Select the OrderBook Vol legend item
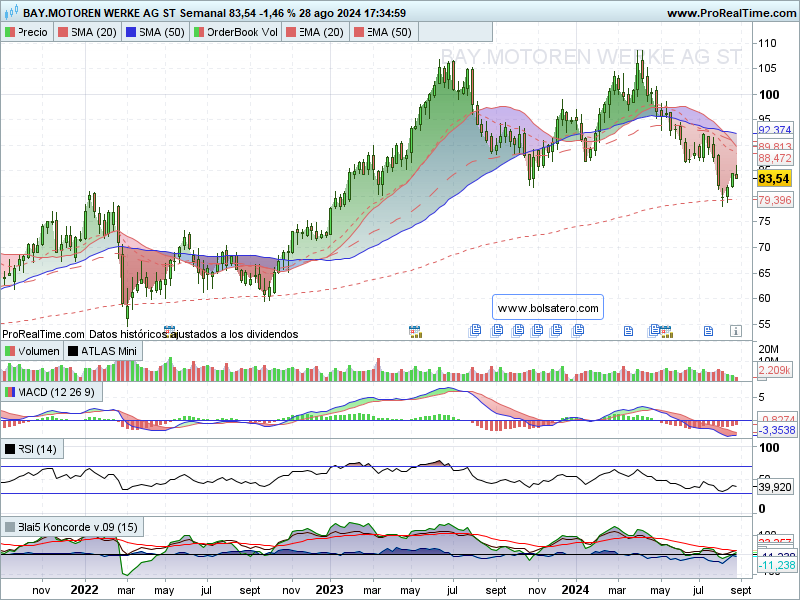 pyautogui.click(x=236, y=32)
